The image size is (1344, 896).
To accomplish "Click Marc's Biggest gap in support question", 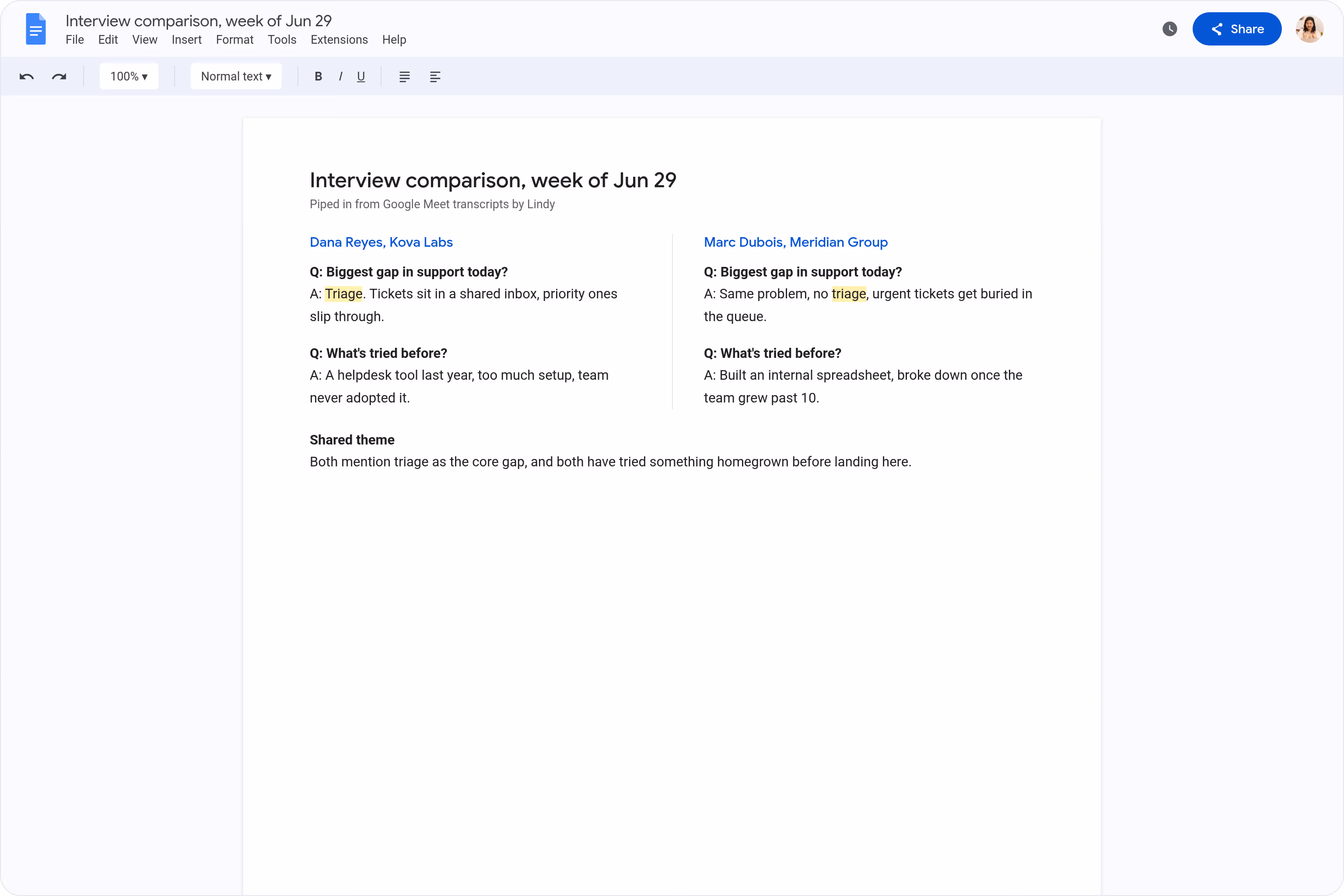I will 802,272.
